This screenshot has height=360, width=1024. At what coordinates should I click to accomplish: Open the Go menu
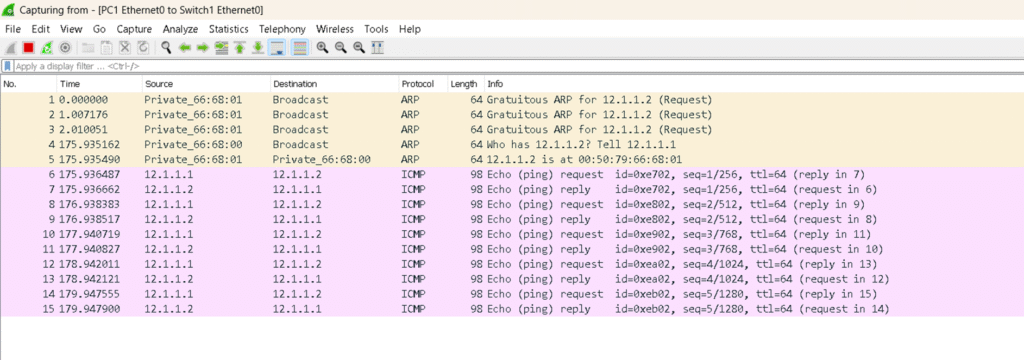tap(99, 29)
